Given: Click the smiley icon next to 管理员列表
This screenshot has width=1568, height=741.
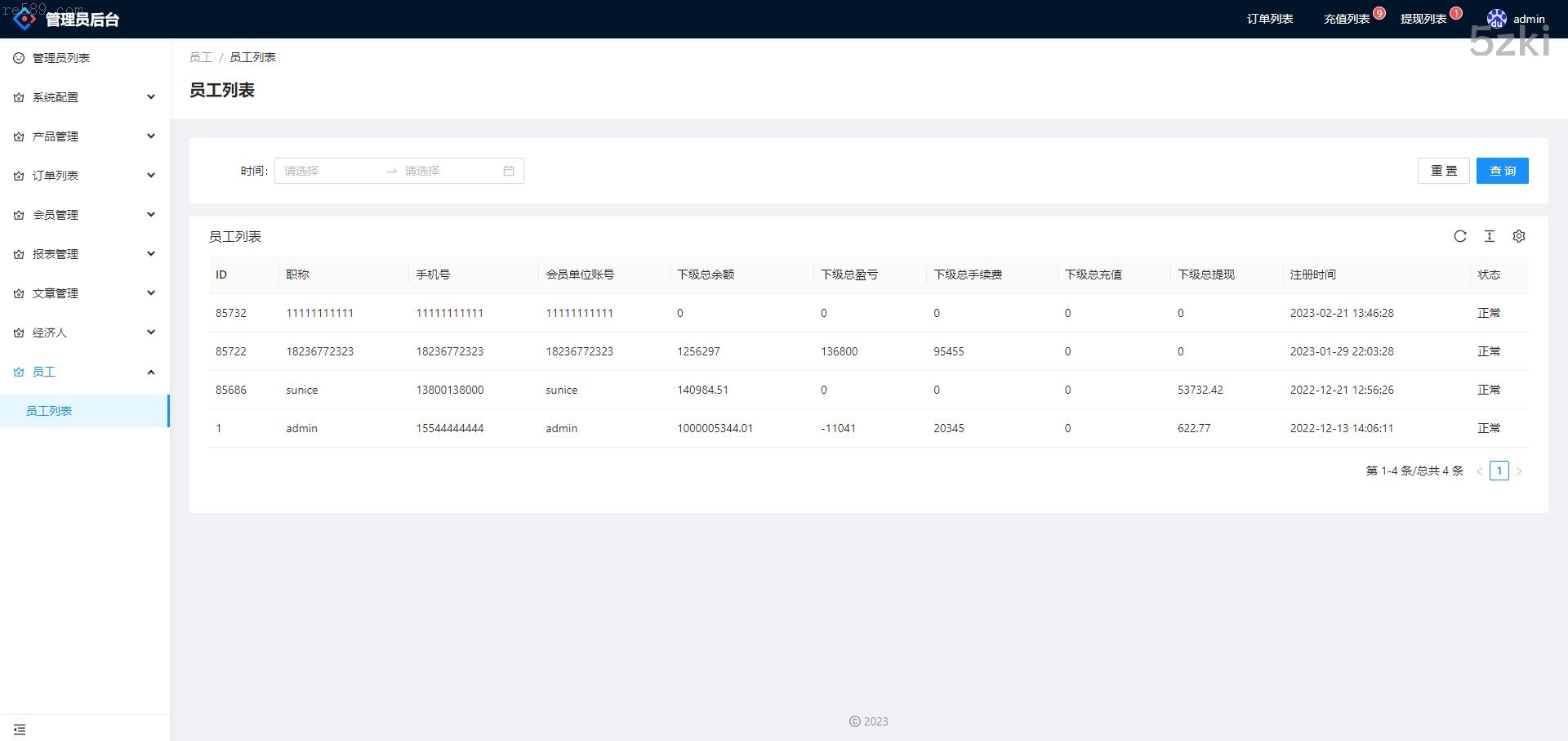Looking at the screenshot, I should click(x=19, y=58).
